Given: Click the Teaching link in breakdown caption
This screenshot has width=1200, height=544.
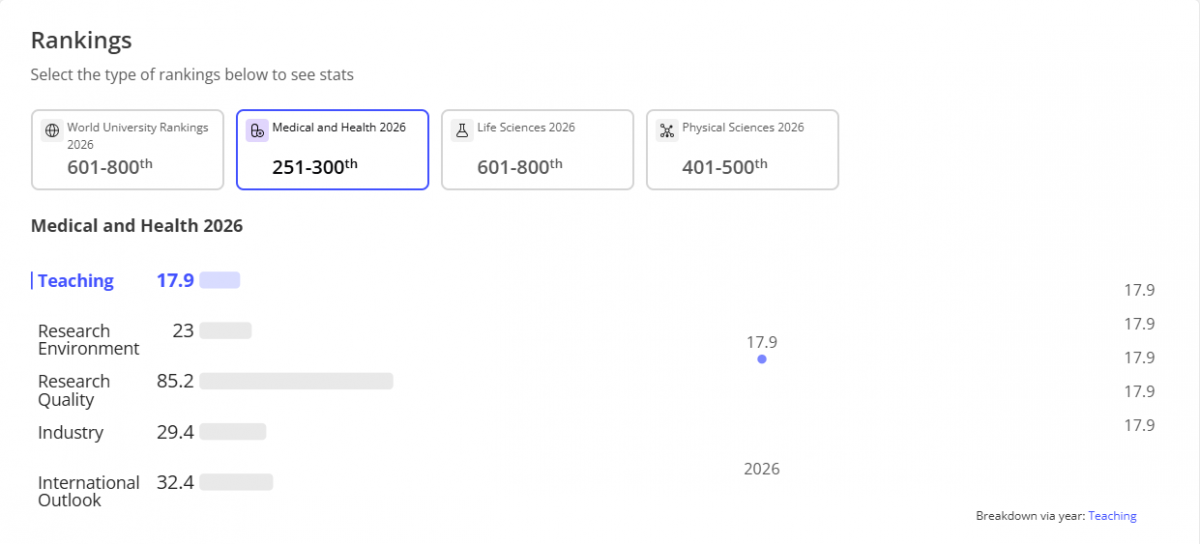Looking at the screenshot, I should (1112, 516).
